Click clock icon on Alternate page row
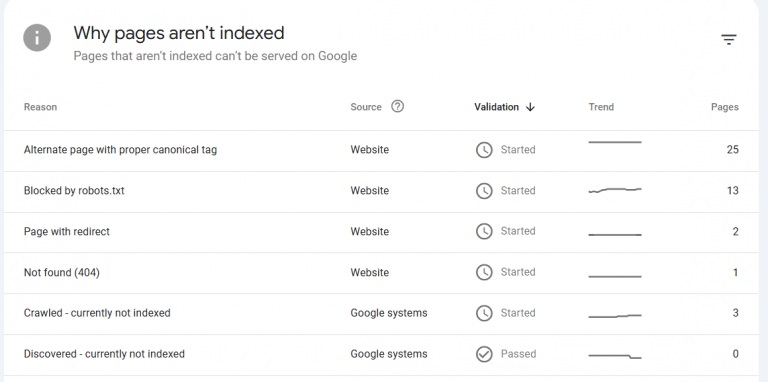The width and height of the screenshot is (768, 382). coord(484,150)
